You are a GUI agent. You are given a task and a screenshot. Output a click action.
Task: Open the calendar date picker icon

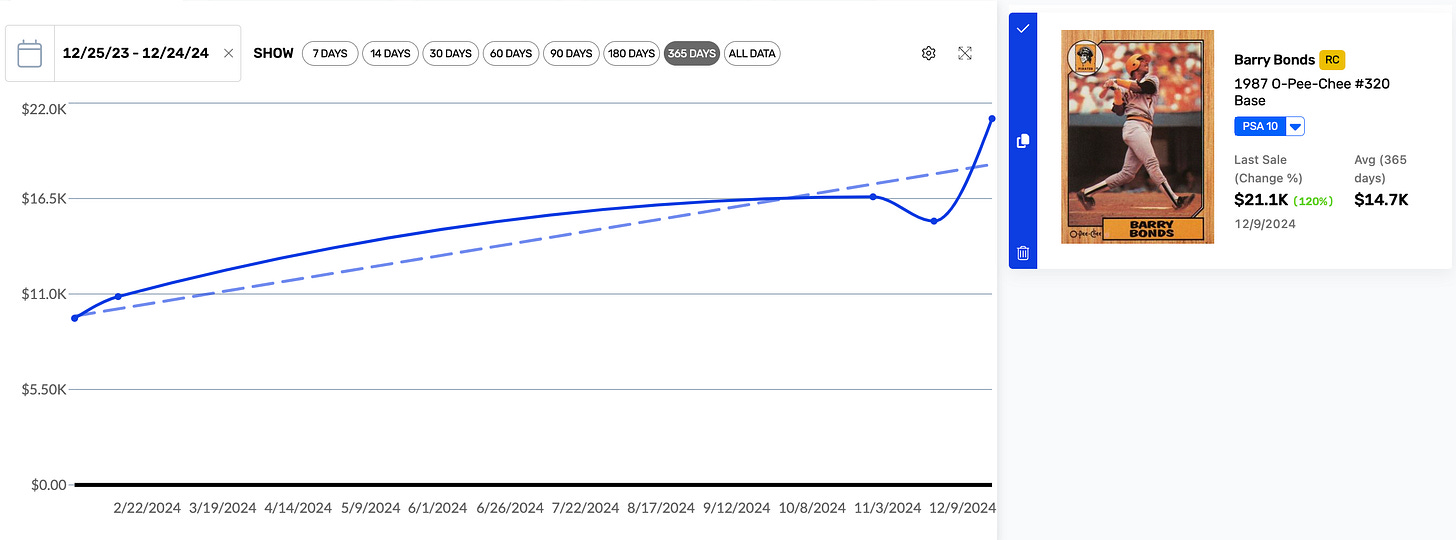pos(29,53)
